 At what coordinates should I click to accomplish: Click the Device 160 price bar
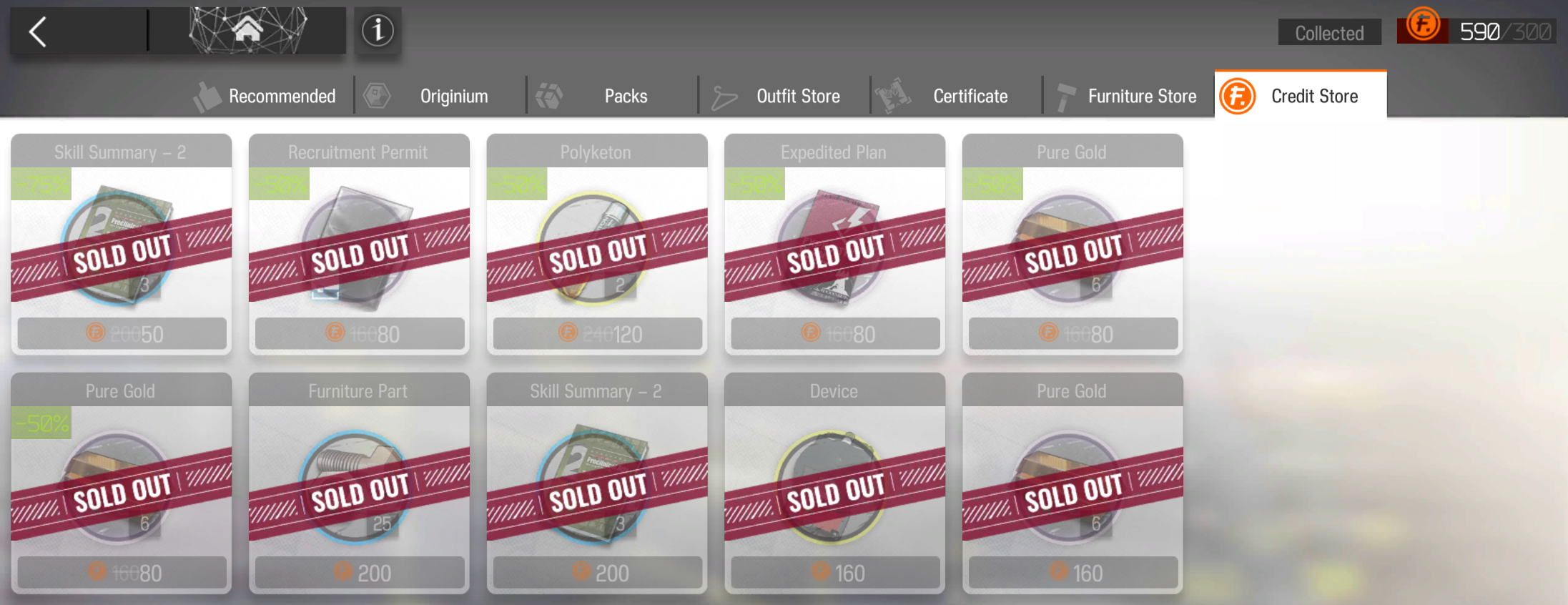[834, 572]
